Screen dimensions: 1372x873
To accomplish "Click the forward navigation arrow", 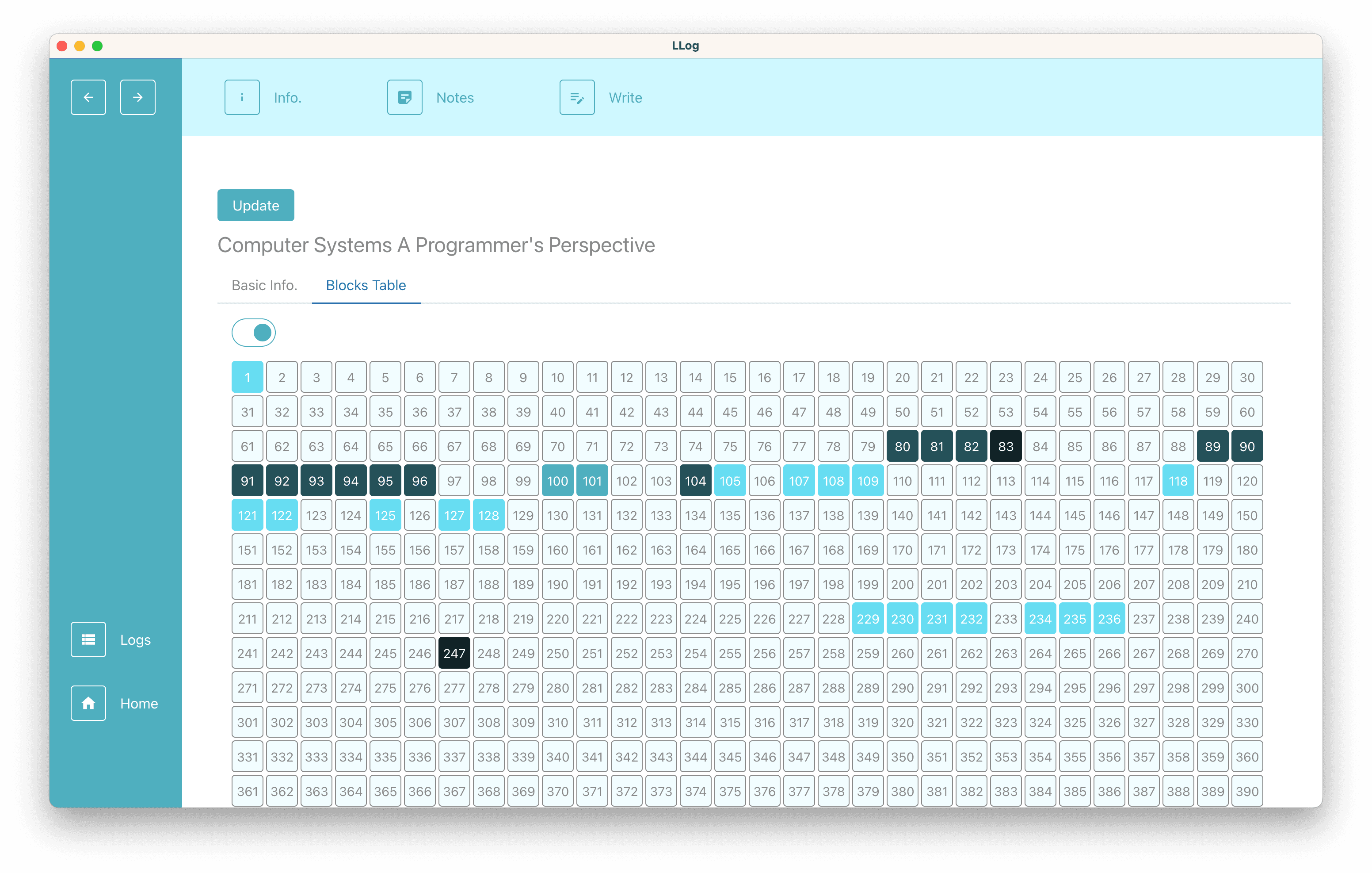I will [x=137, y=97].
